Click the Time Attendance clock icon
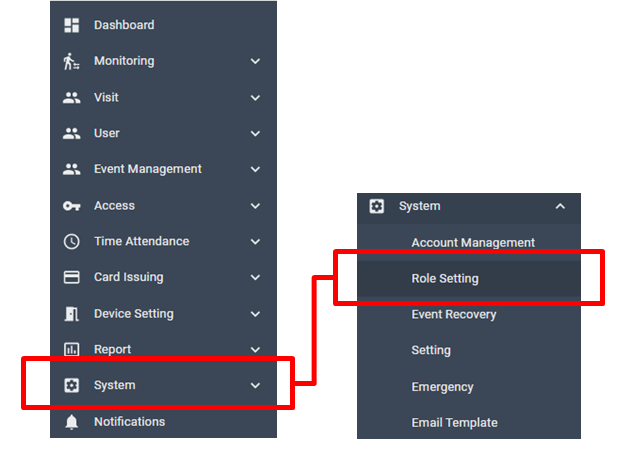This screenshot has width=623, height=451. [x=71, y=242]
